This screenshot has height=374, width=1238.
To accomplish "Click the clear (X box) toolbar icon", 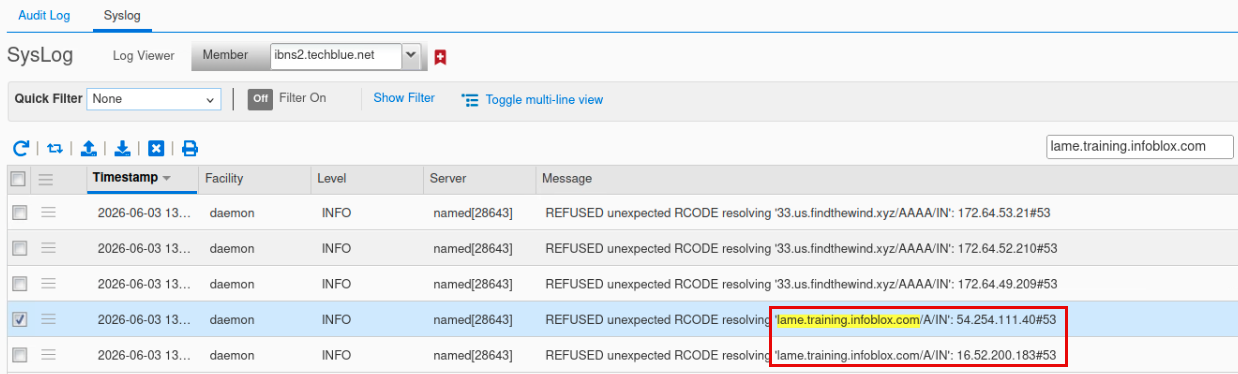I will click(156, 148).
